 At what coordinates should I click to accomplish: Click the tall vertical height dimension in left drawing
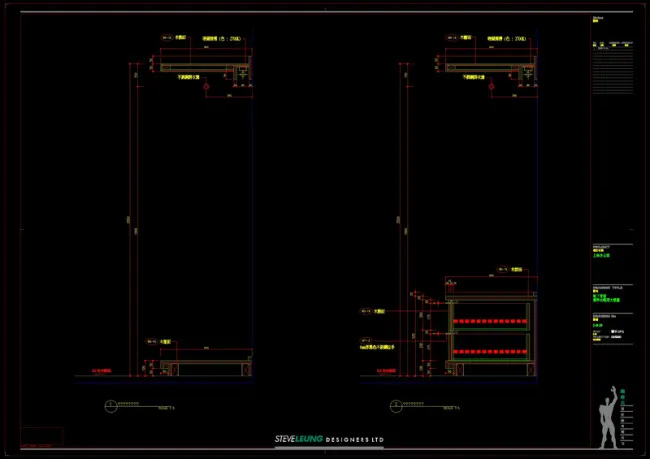(x=128, y=218)
